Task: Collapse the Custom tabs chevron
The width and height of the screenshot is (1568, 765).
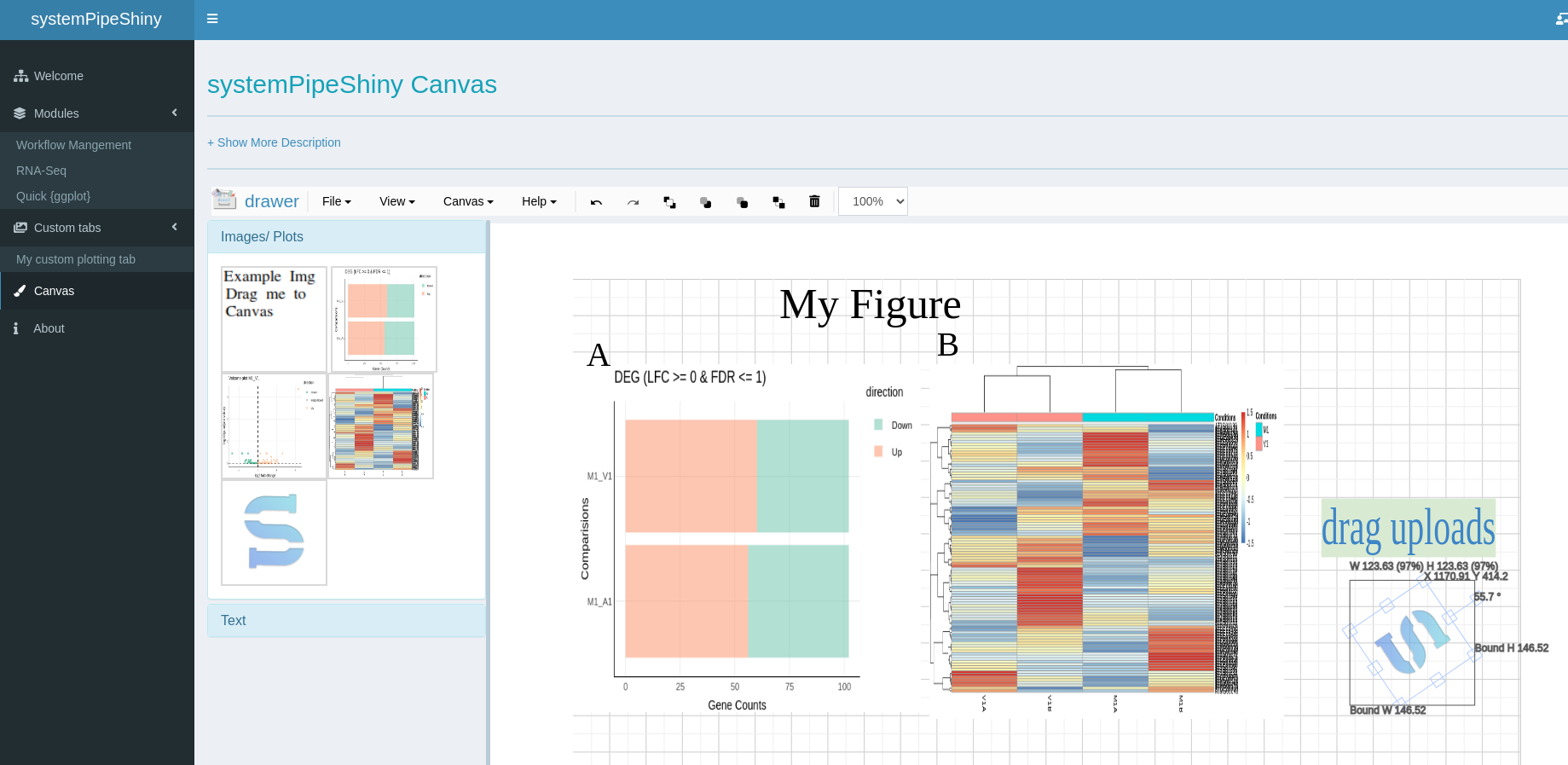Action: tap(174, 227)
